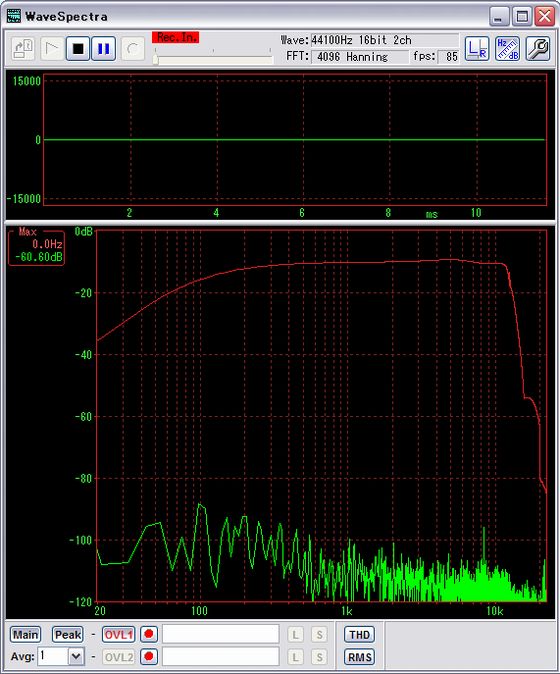Viewport: 560px width, 674px height.
Task: Click the Wave format field 44100Hz 16bit 2ch
Action: pyautogui.click(x=384, y=40)
